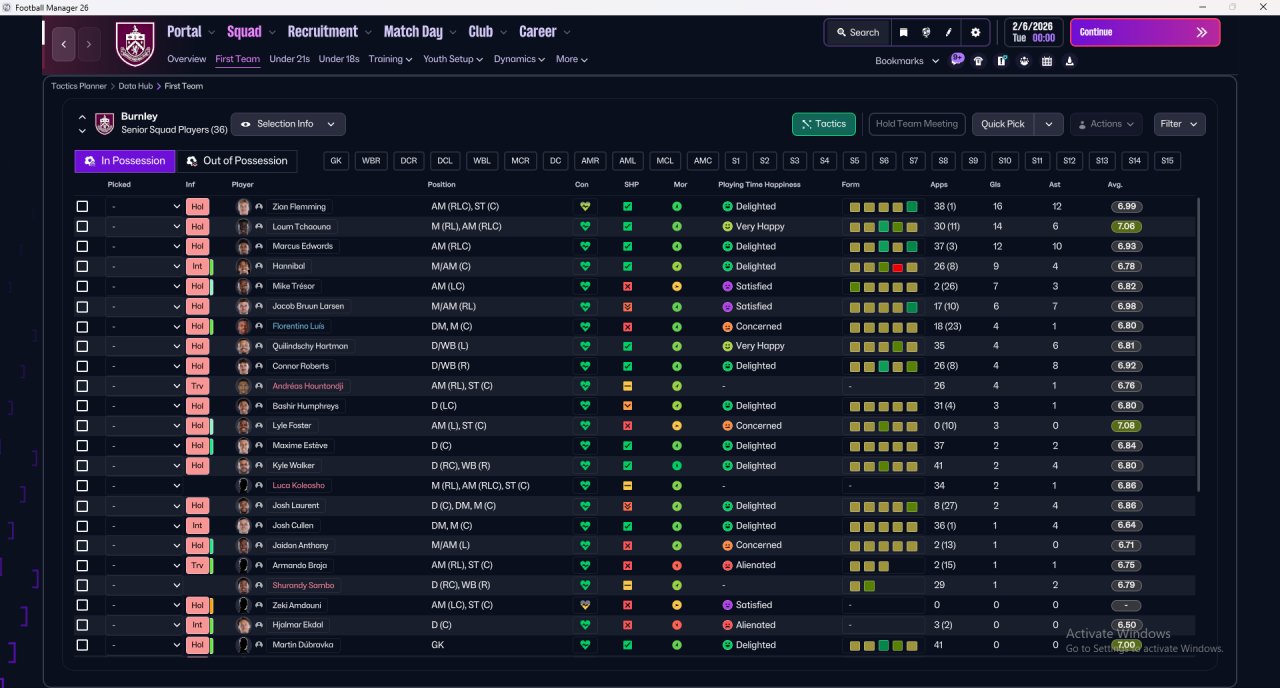Open the Match Day menu

420,32
